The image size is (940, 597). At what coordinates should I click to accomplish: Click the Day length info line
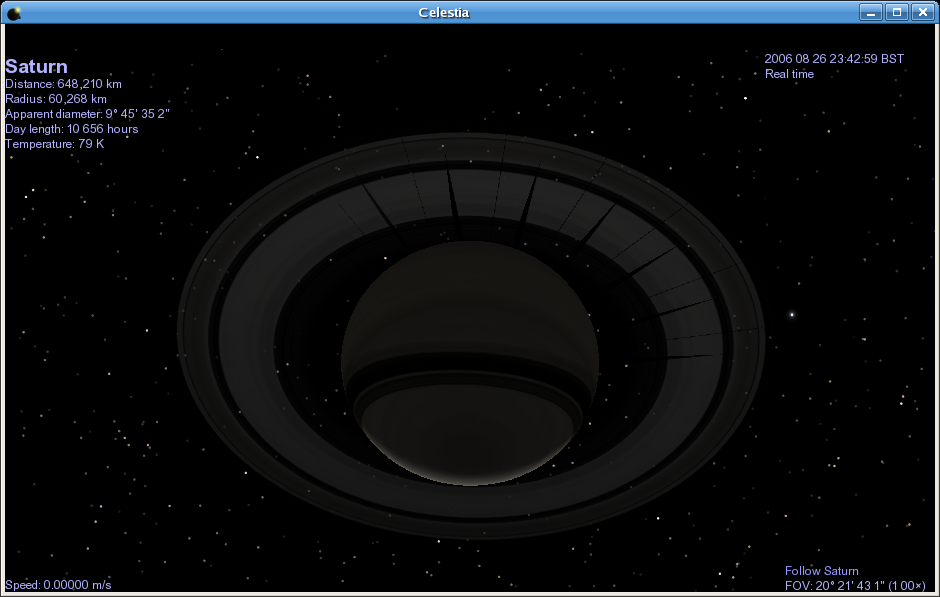(71, 129)
